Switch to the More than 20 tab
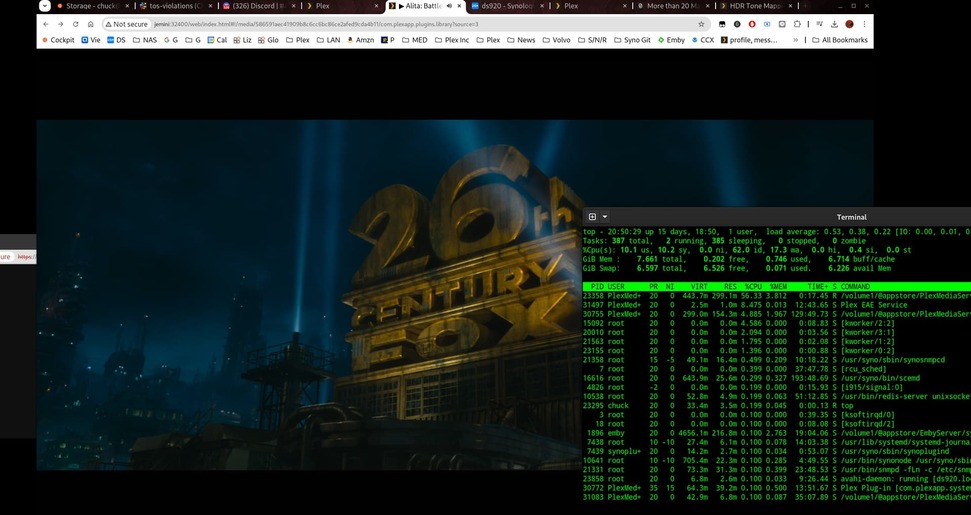The image size is (971, 515). tap(673, 6)
